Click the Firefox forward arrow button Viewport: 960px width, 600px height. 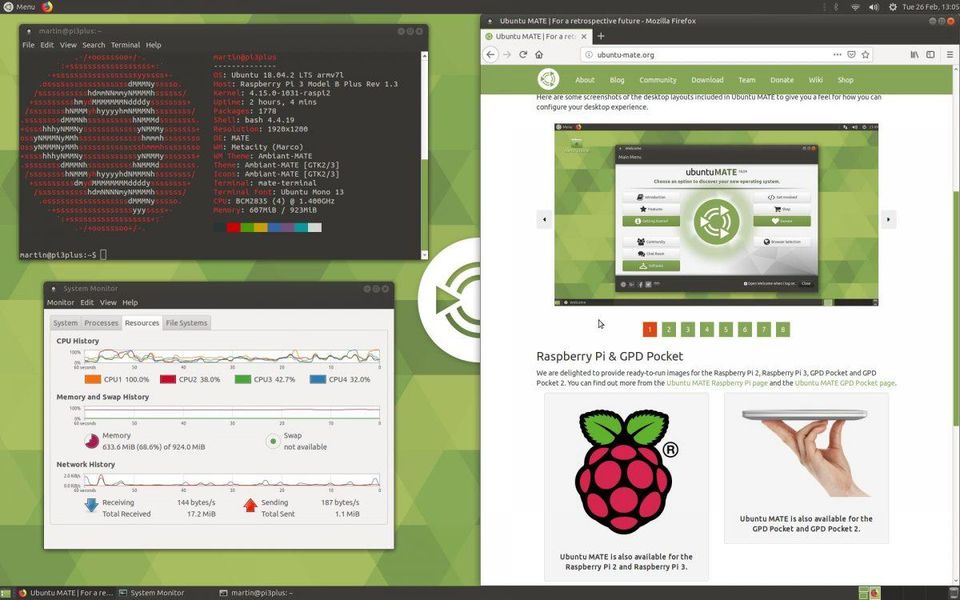tap(507, 54)
